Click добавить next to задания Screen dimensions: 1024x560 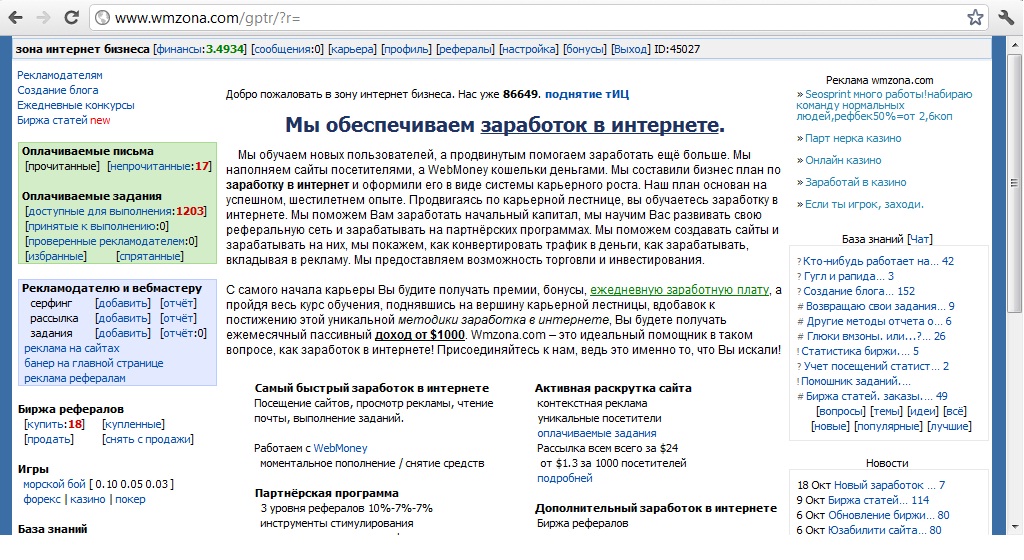[123, 334]
